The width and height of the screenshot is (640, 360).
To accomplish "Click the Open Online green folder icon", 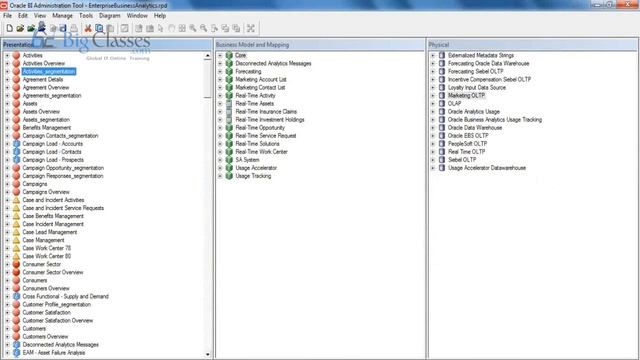I will coord(31,28).
